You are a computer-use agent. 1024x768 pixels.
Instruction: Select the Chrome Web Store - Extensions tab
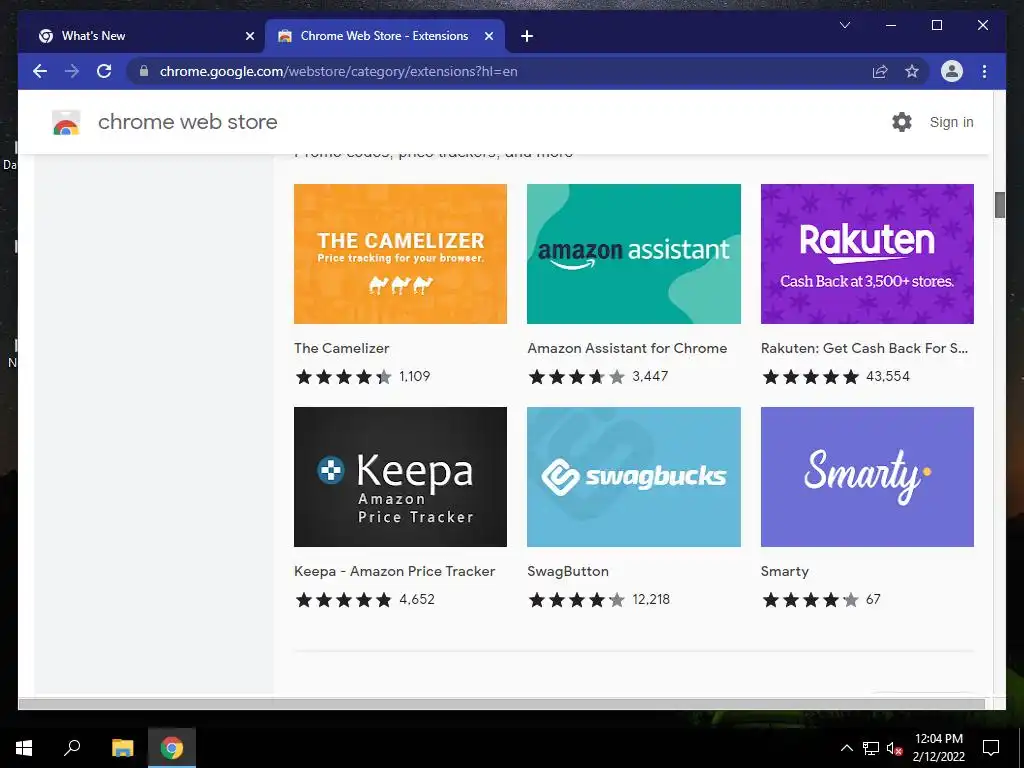tap(384, 36)
